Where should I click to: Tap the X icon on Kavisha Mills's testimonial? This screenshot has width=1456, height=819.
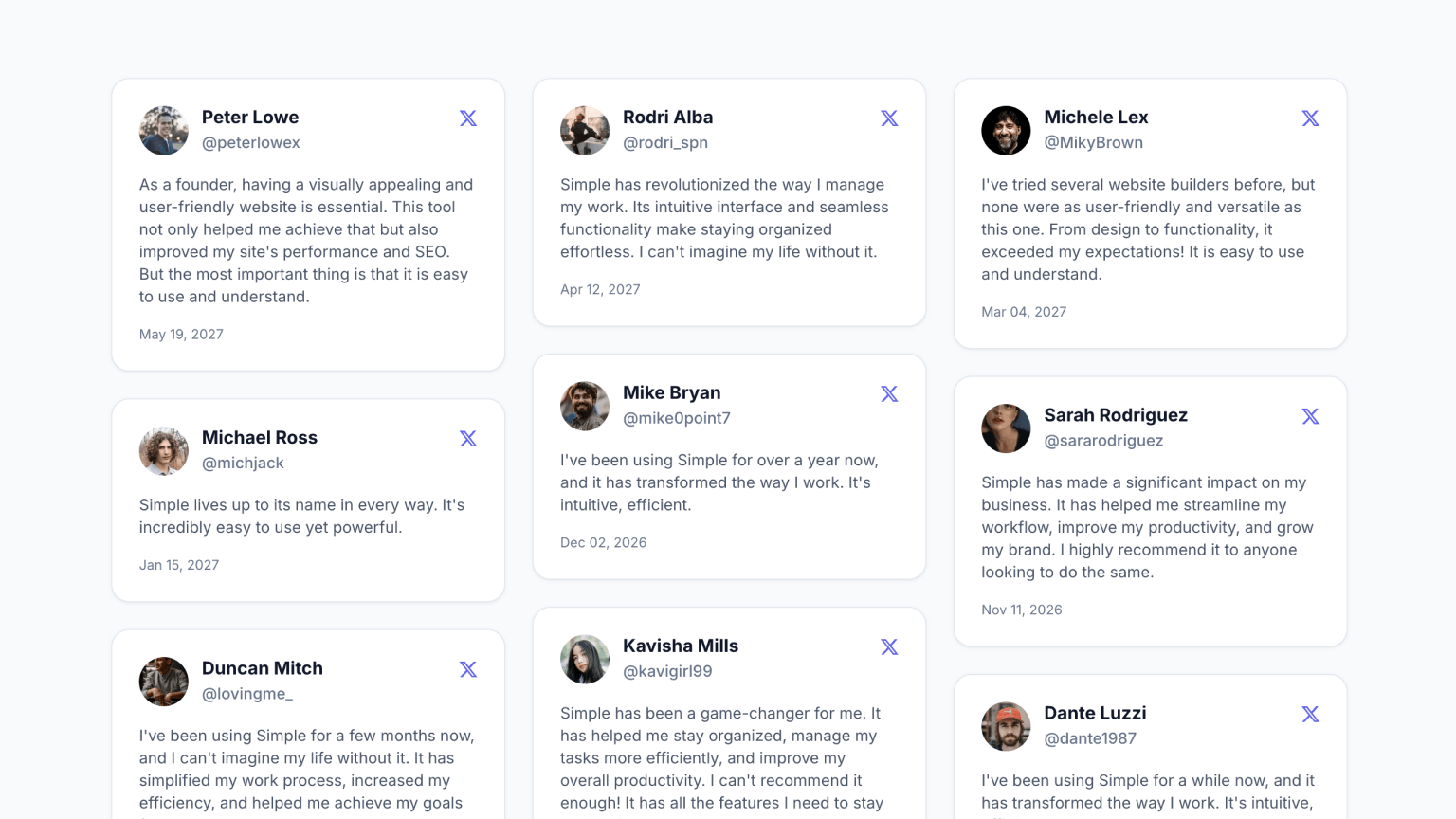(889, 647)
